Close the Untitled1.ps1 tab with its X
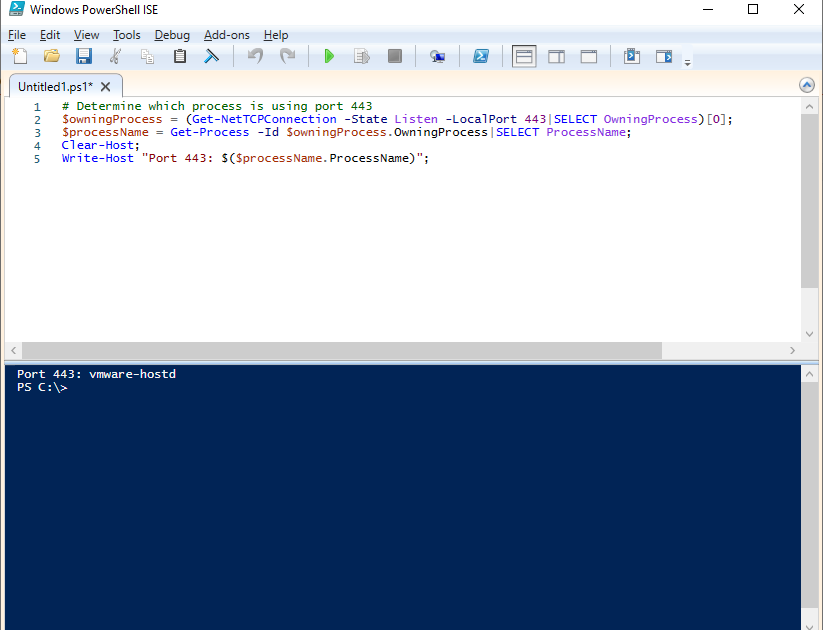The height and width of the screenshot is (630, 823). [x=105, y=86]
